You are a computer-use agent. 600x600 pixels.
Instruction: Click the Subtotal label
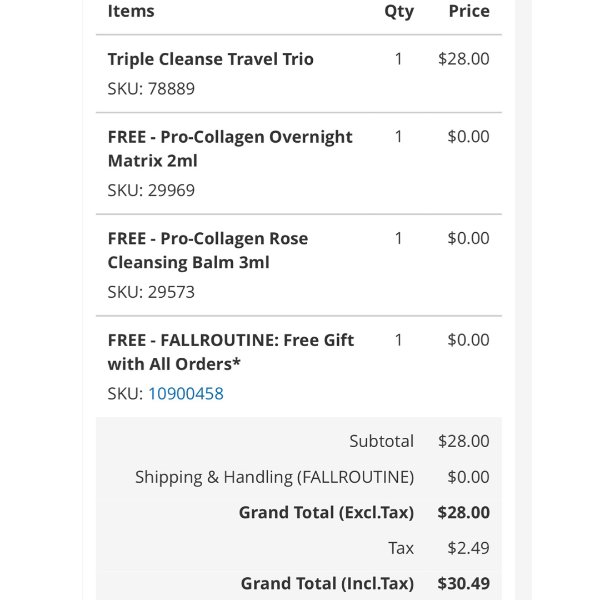(x=382, y=441)
